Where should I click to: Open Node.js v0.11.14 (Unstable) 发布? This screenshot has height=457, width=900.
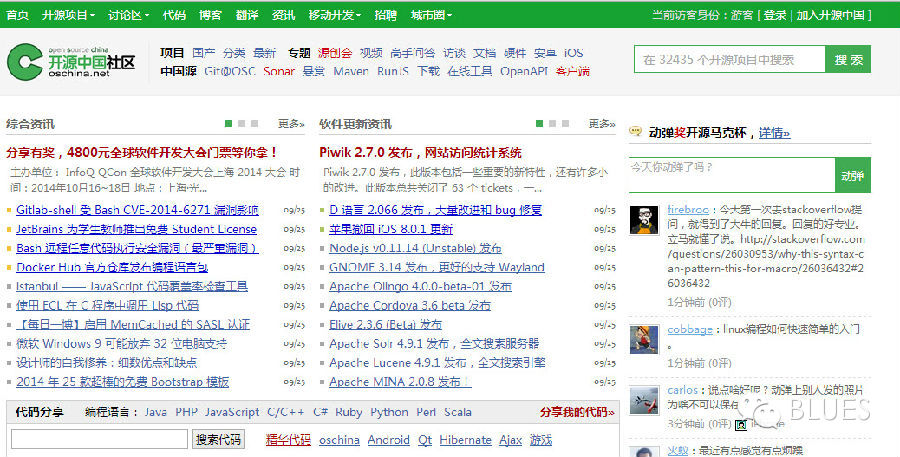[415, 249]
